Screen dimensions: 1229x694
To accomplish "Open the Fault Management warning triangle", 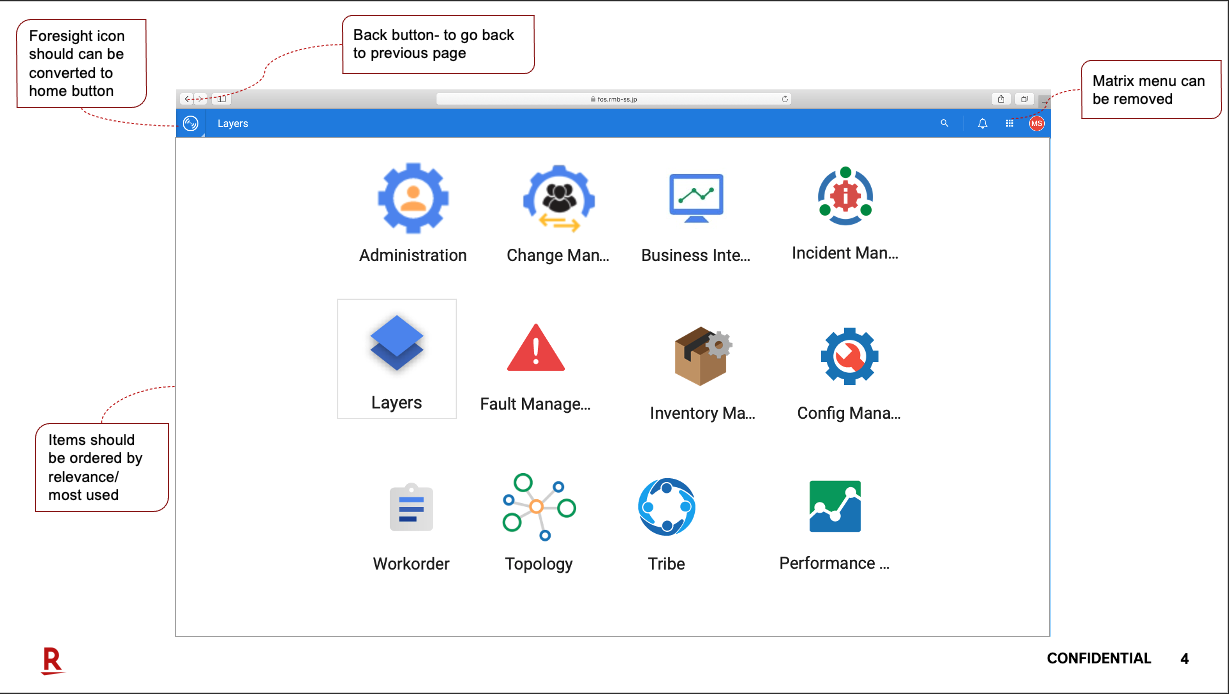I will [536, 347].
